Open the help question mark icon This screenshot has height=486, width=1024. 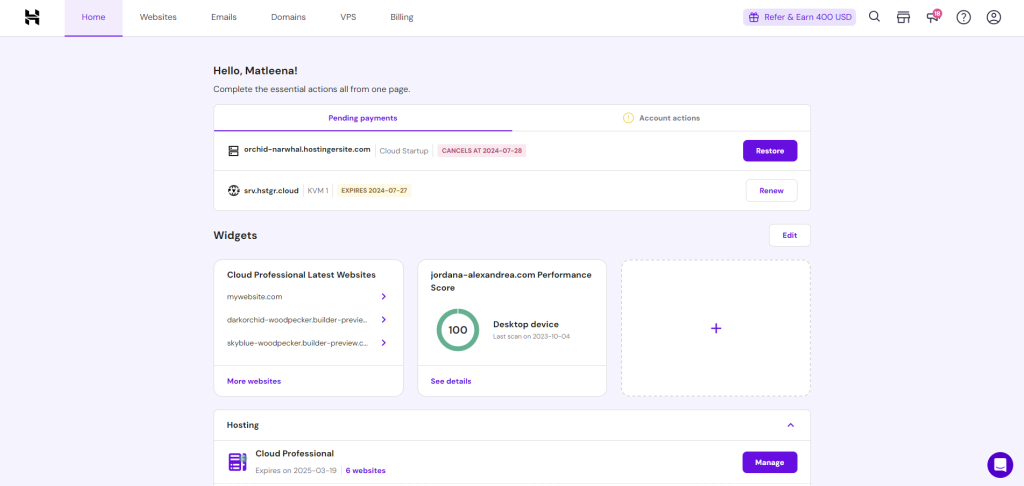tap(963, 17)
